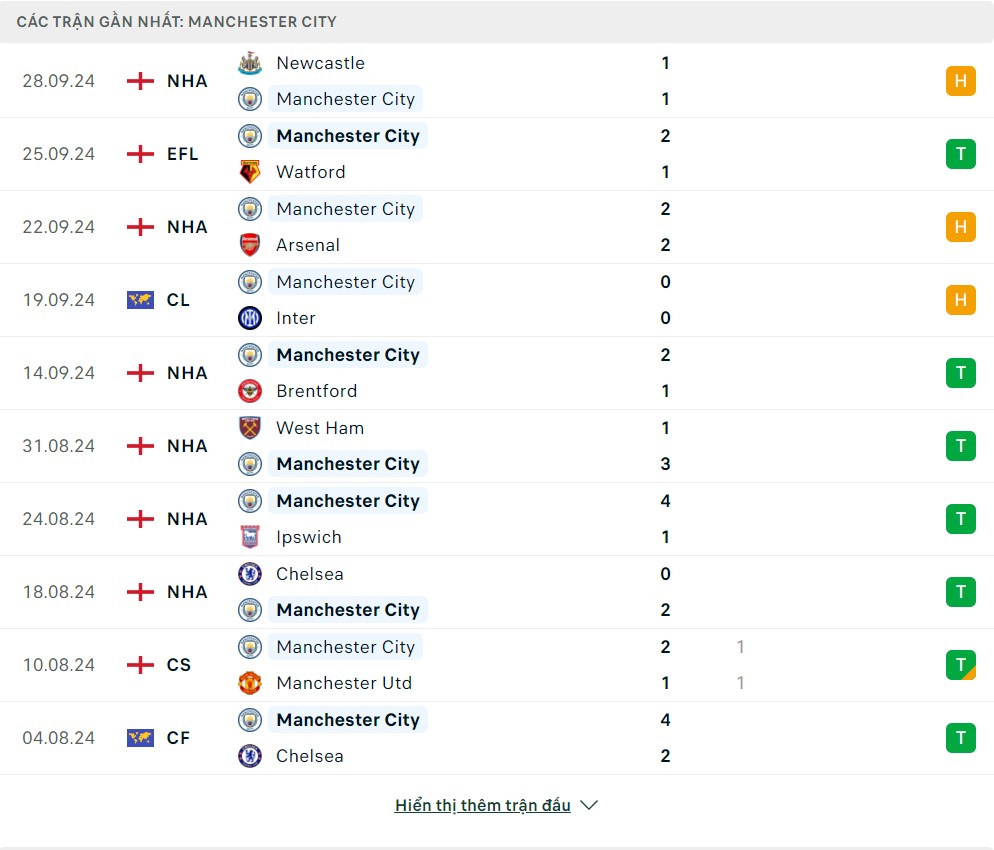Expand the chevron next to Hiển thị thêm trận đấu
Screen dimensions: 994x850
click(589, 805)
